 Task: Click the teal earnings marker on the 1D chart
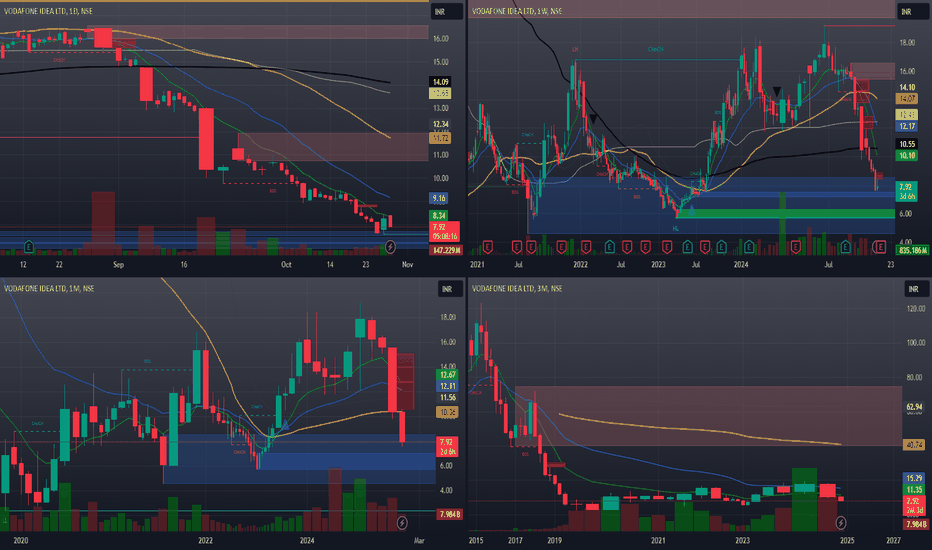coord(29,246)
